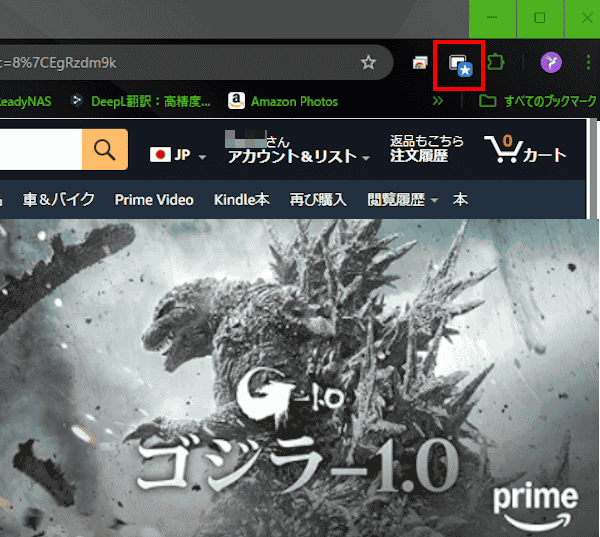Minimize the Chrome window

tap(492, 18)
